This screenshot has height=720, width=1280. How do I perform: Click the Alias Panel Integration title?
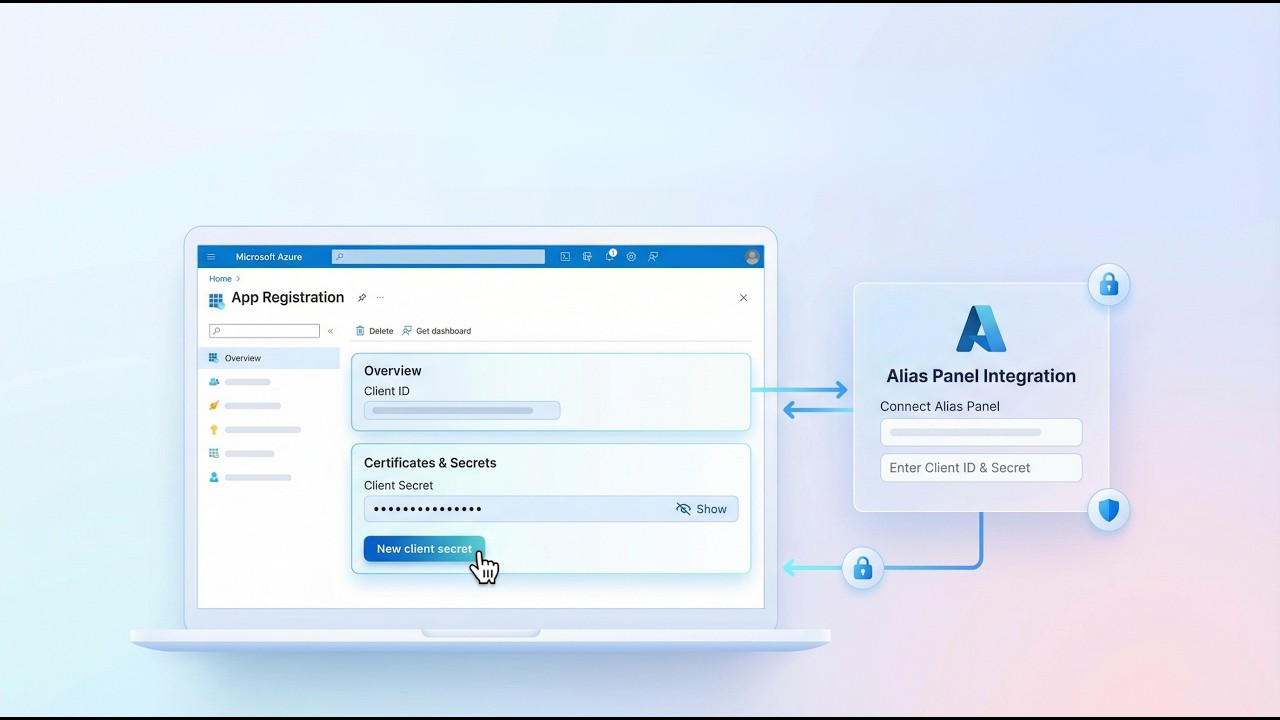point(981,376)
